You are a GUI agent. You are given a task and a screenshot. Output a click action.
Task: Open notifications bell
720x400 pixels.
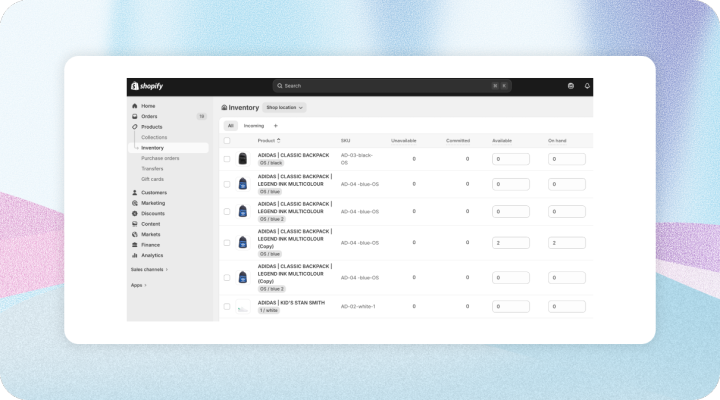pyautogui.click(x=587, y=86)
